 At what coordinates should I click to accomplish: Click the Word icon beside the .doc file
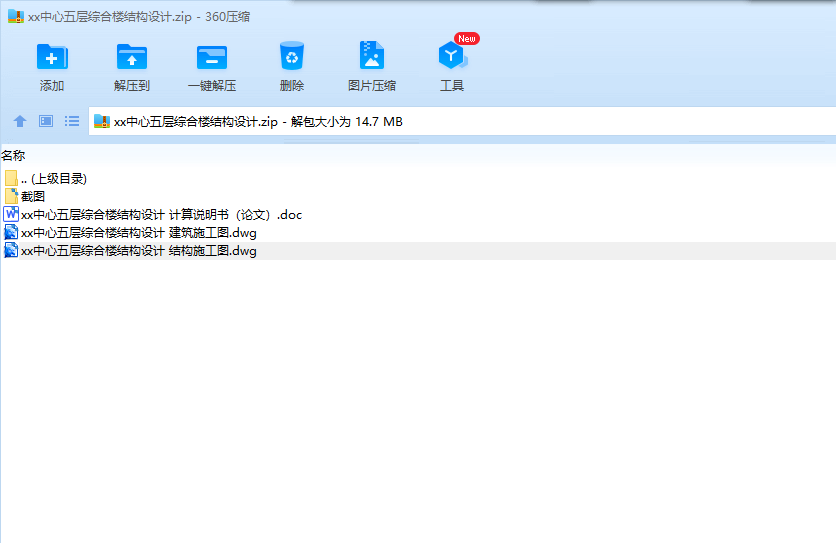coord(11,214)
